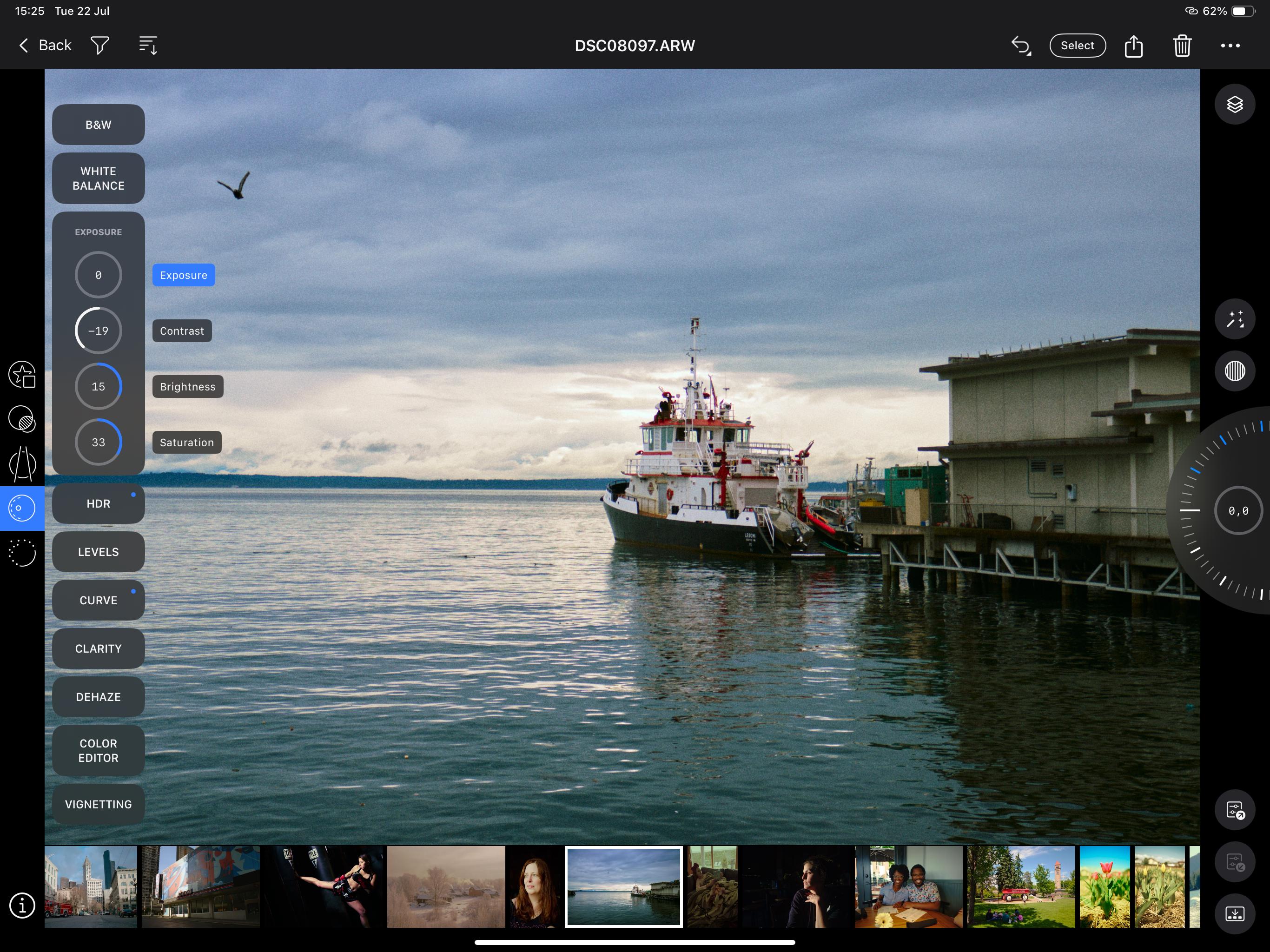Open the share export icon
1270x952 pixels.
click(1133, 46)
